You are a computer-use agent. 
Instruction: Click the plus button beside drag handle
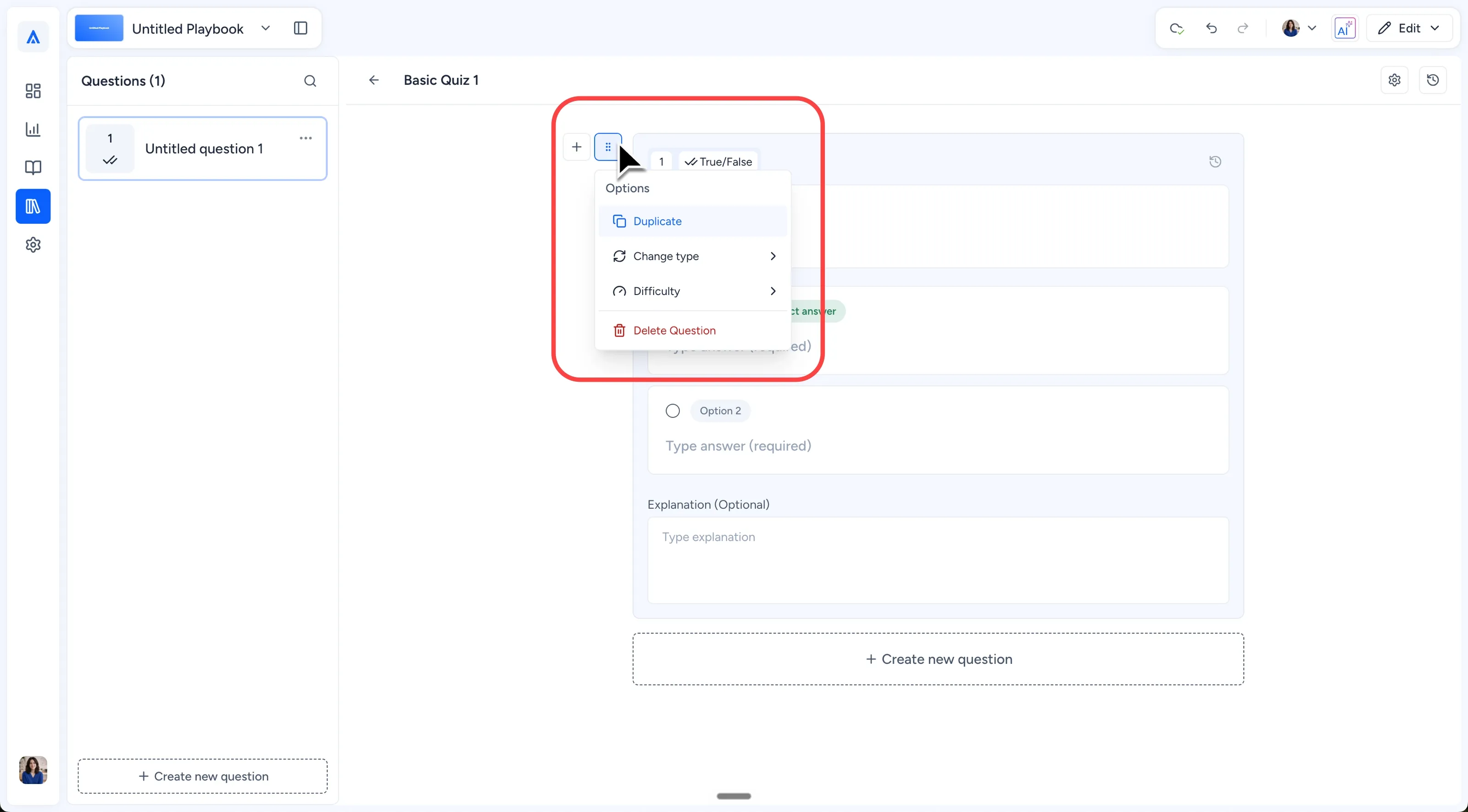577,147
